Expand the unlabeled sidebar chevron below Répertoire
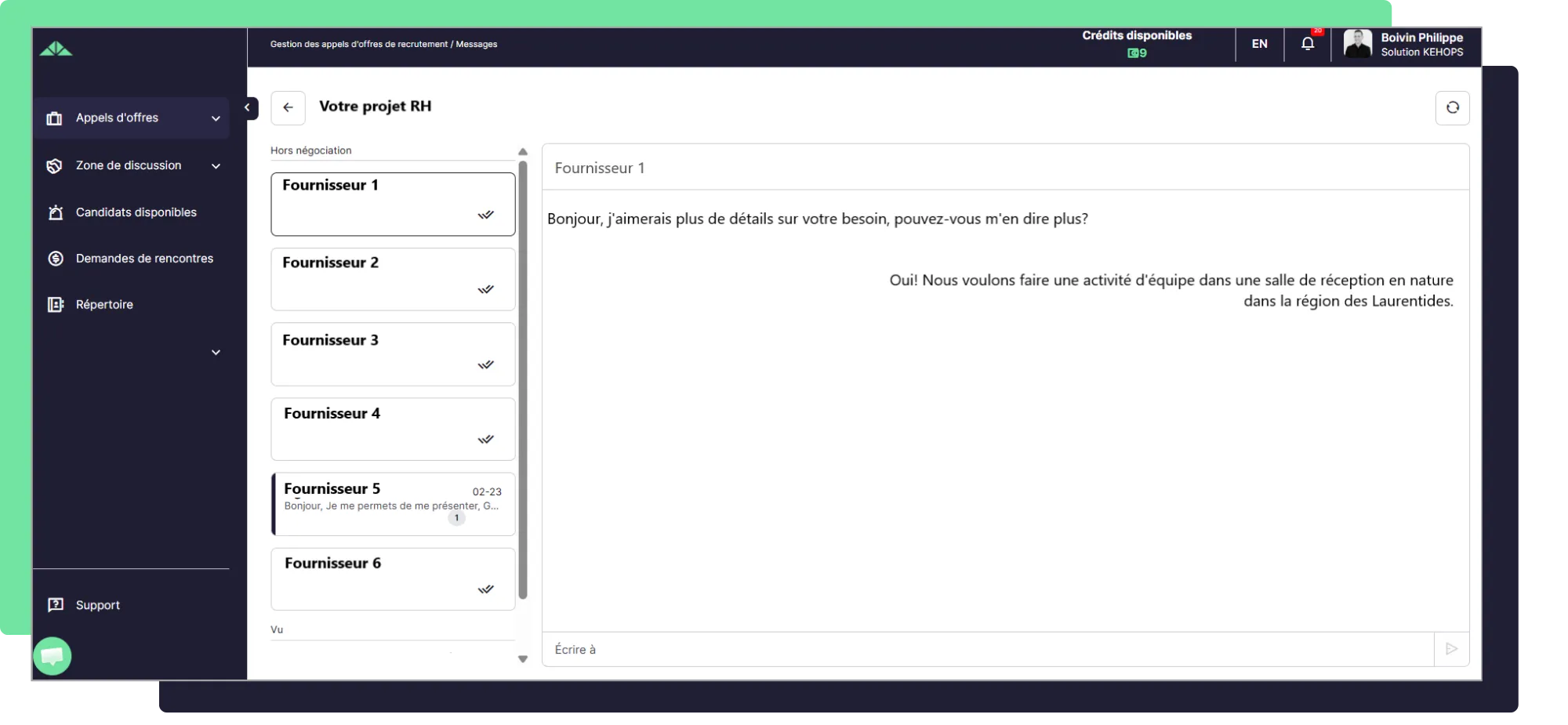 tap(216, 353)
